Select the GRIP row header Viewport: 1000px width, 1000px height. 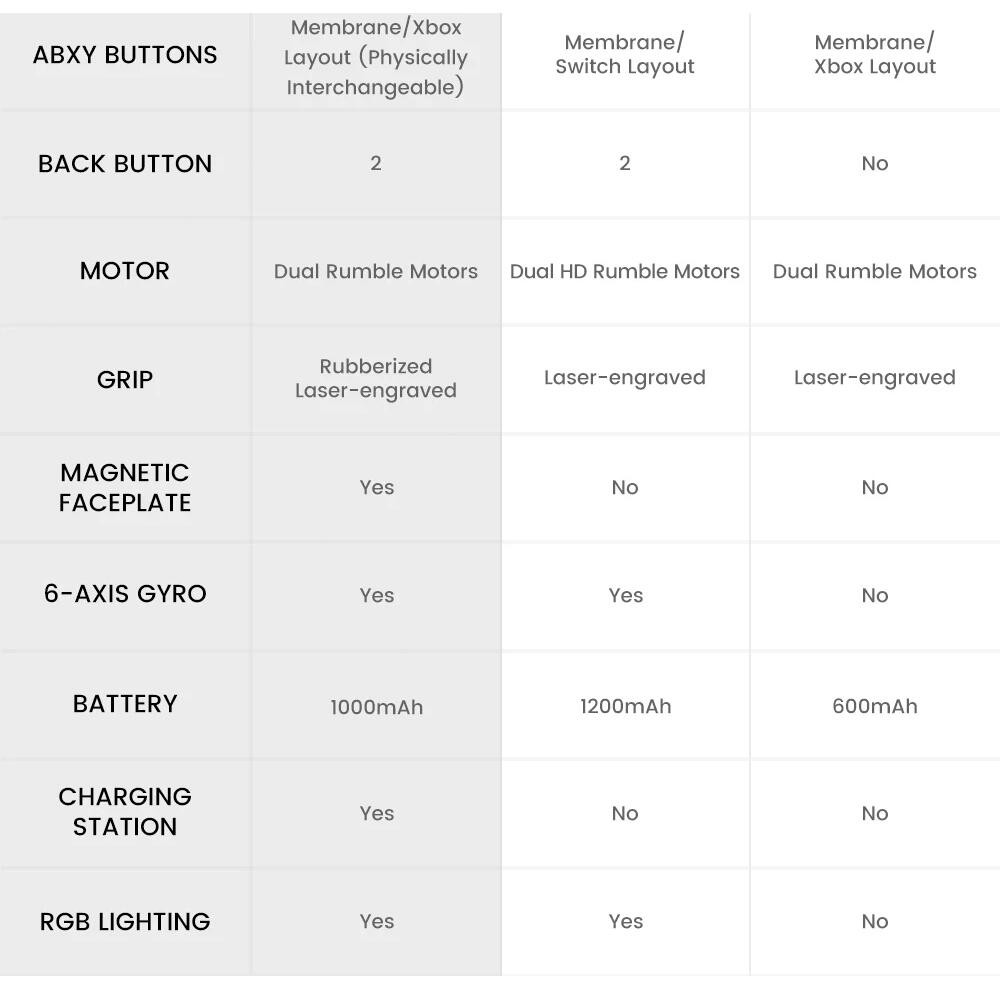125,380
